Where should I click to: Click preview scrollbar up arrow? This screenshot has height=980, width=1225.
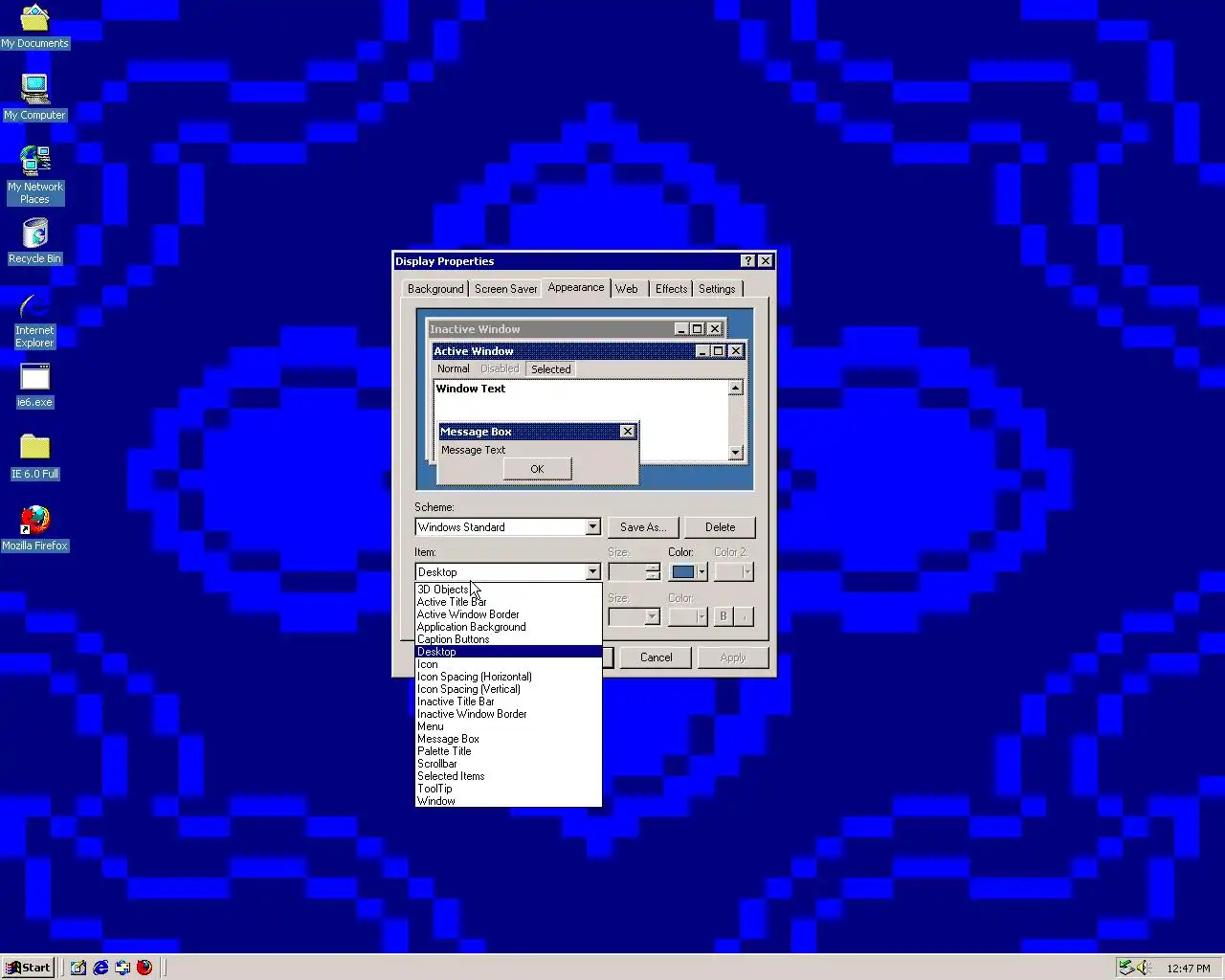(x=735, y=388)
